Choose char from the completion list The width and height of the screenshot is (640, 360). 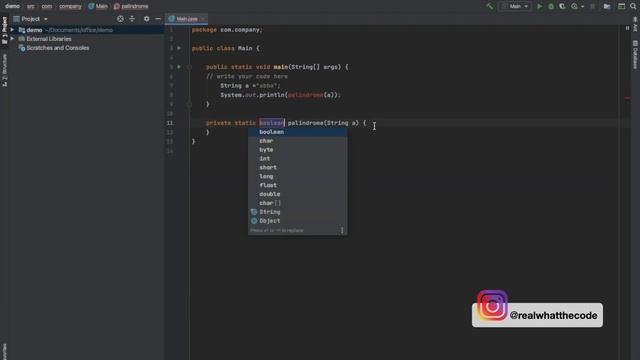(x=298, y=141)
